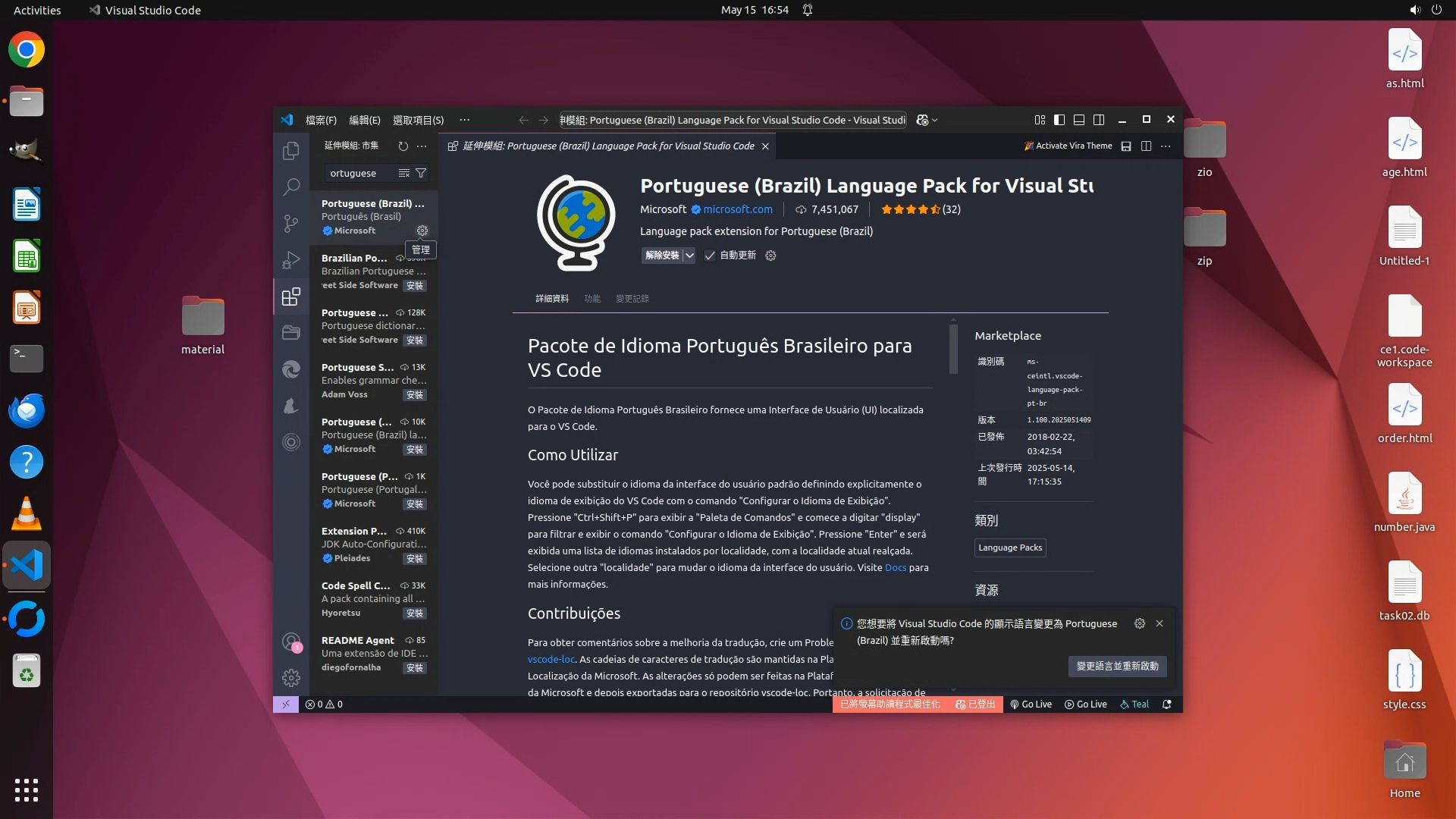Open the 檔案(F) menu
Image resolution: width=1456 pixels, height=819 pixels.
click(321, 120)
